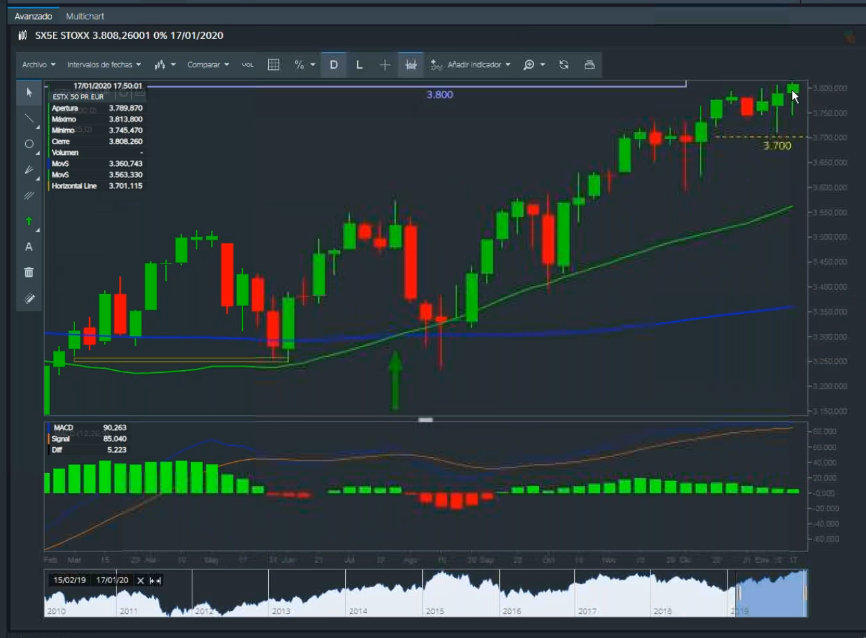
Task: Open the Comparar dropdown
Action: [208, 65]
